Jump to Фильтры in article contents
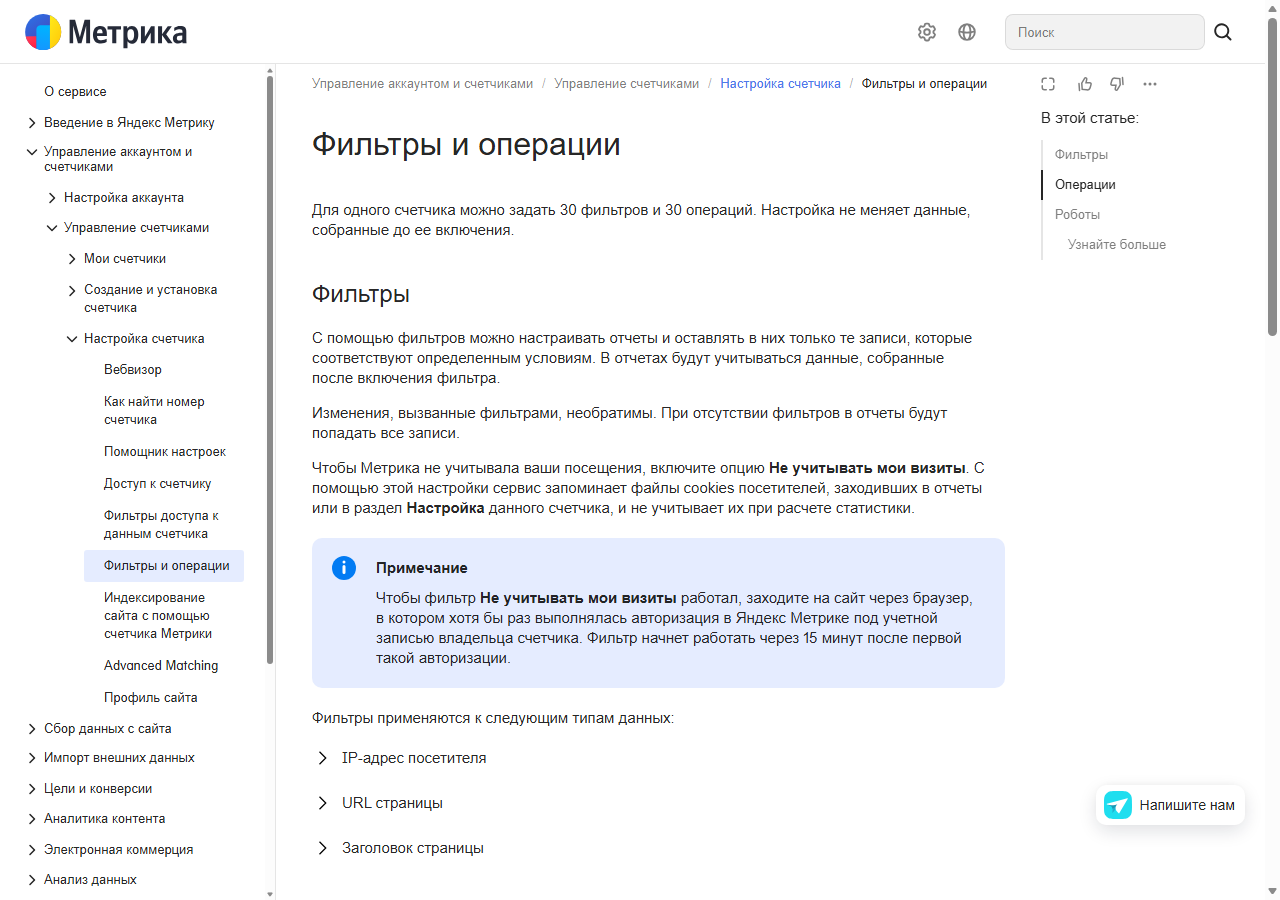 1081,155
